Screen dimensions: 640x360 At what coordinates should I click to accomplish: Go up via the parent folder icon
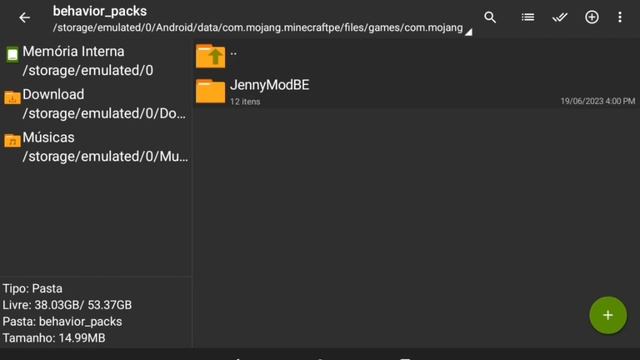coord(210,56)
